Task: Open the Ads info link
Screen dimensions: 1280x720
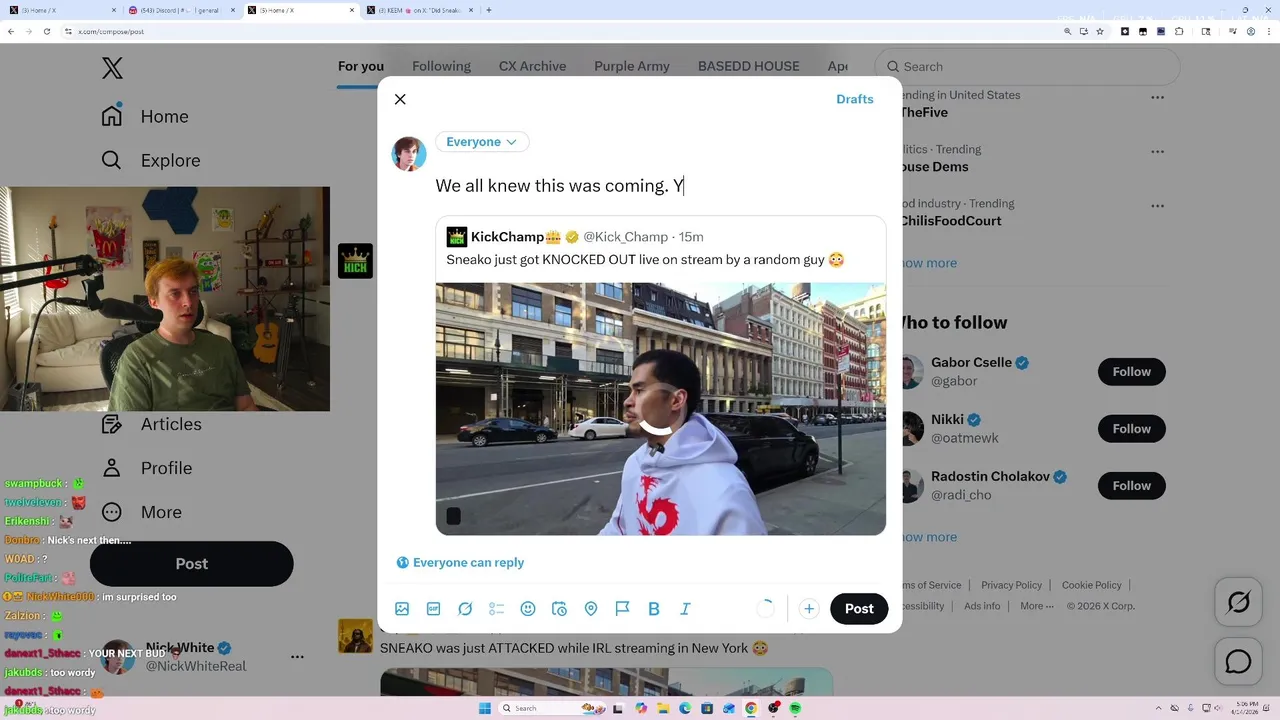Action: tap(982, 606)
